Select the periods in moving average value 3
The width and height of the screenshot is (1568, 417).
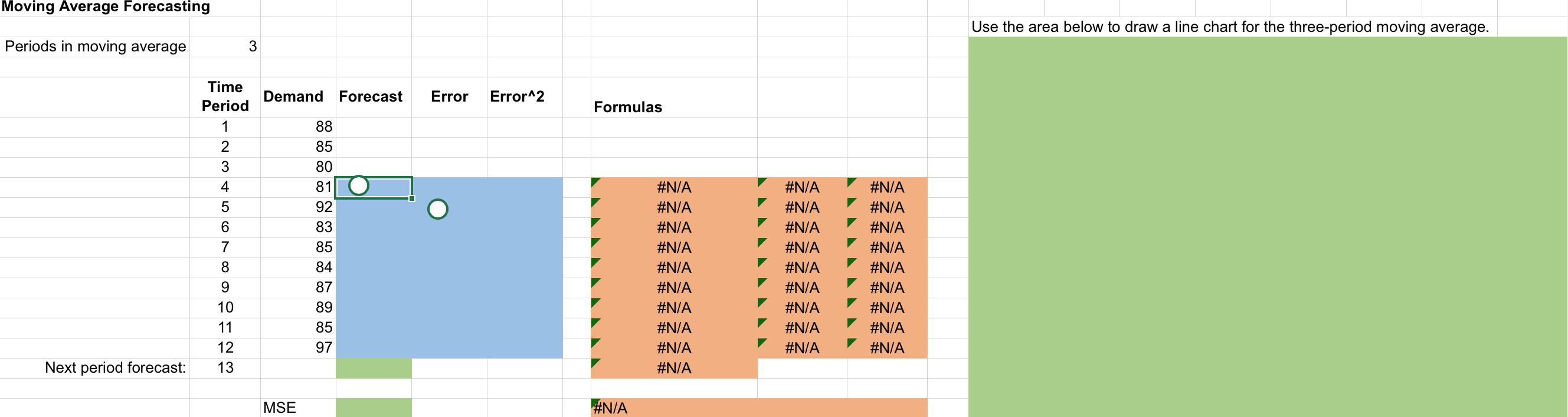point(225,47)
